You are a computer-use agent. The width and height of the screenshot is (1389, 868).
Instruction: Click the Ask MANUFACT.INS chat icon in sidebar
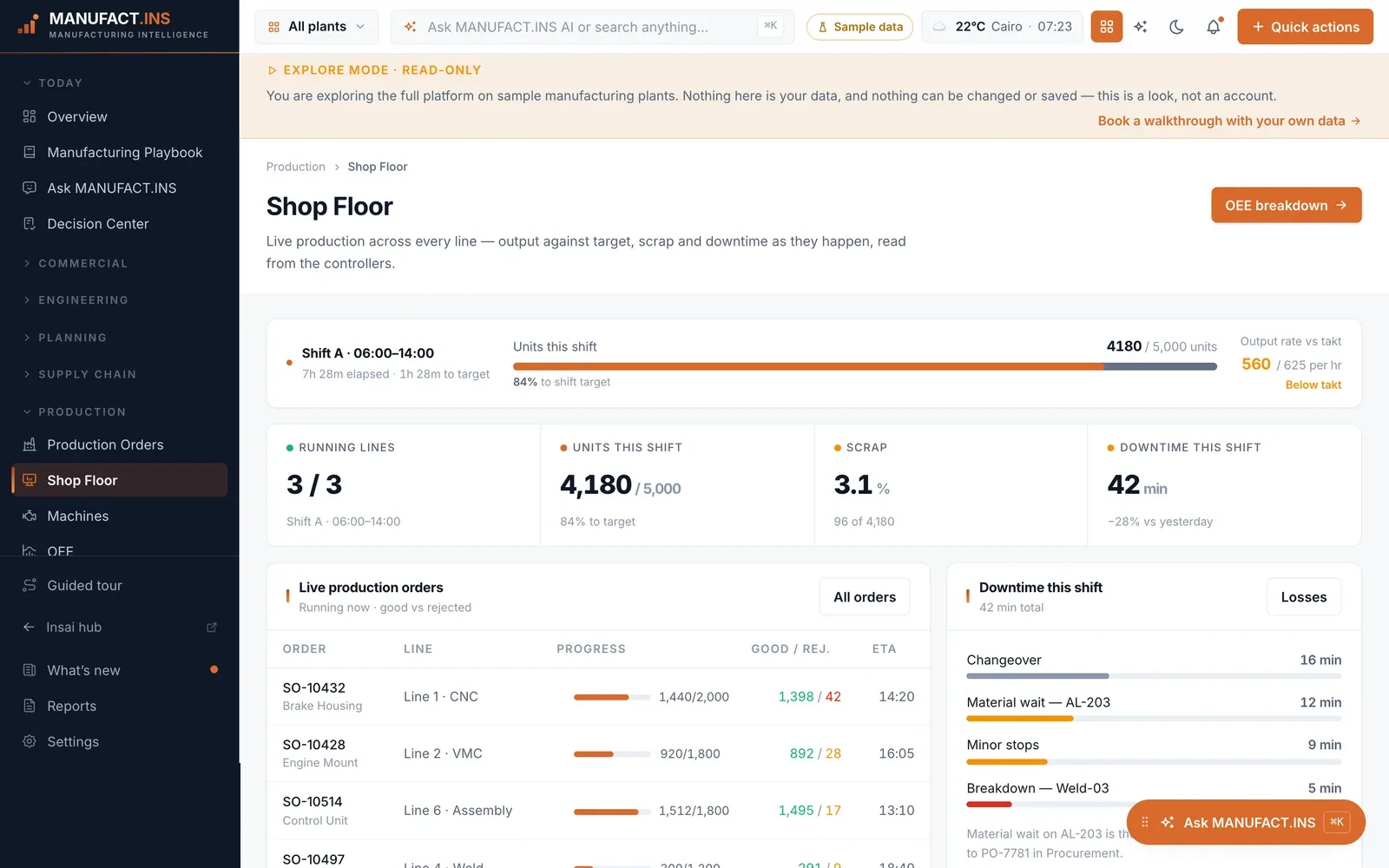(x=30, y=187)
